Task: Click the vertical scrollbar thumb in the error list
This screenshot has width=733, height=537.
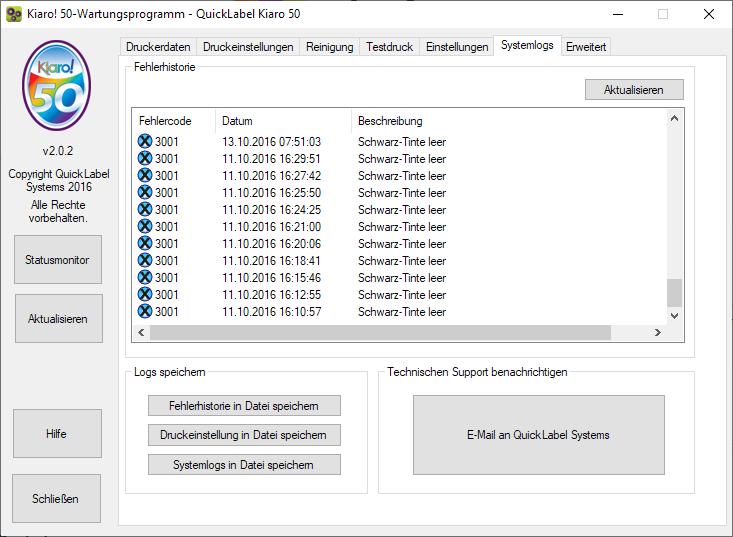Action: (x=674, y=293)
